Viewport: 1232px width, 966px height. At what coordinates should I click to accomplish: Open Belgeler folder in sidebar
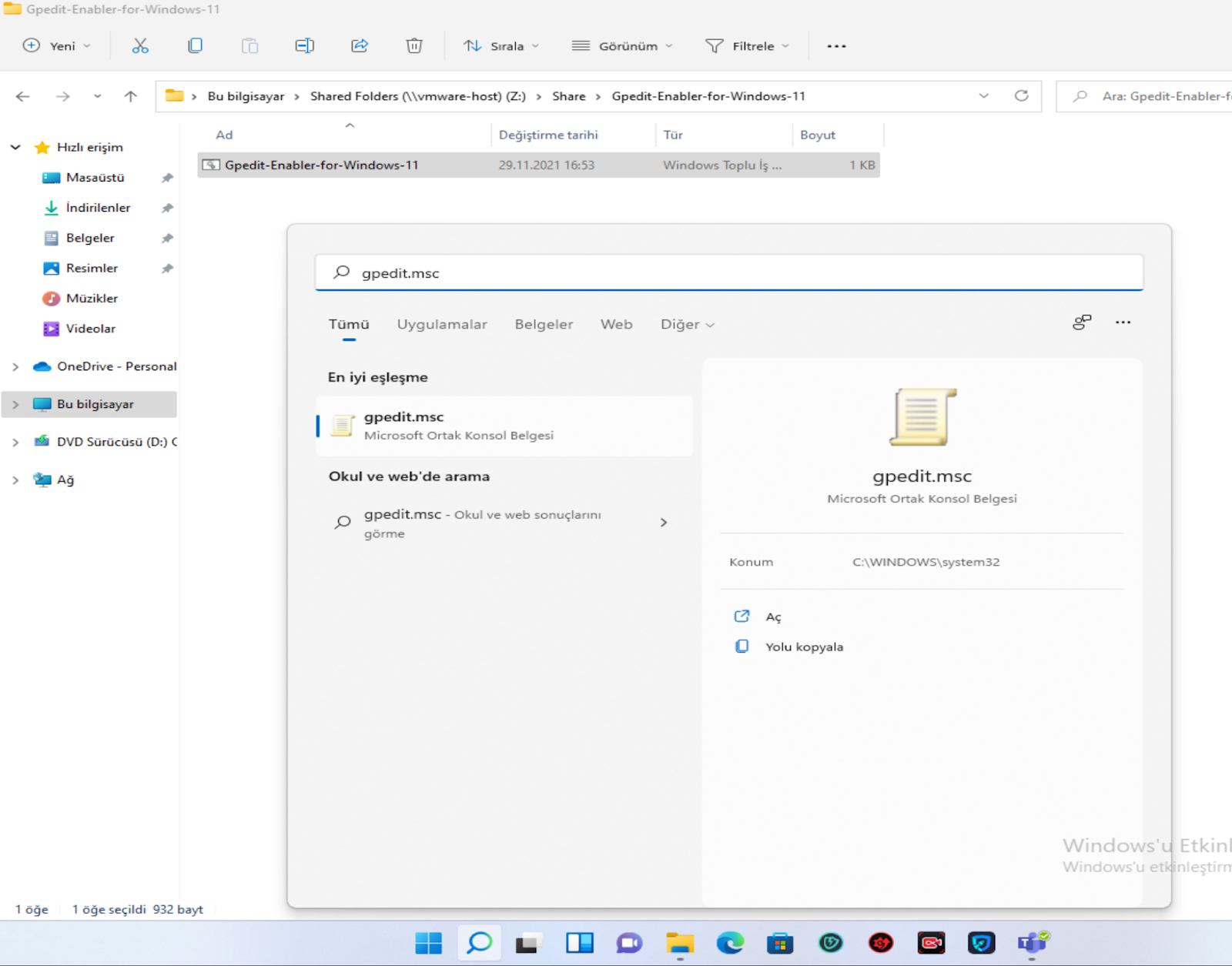tap(90, 238)
